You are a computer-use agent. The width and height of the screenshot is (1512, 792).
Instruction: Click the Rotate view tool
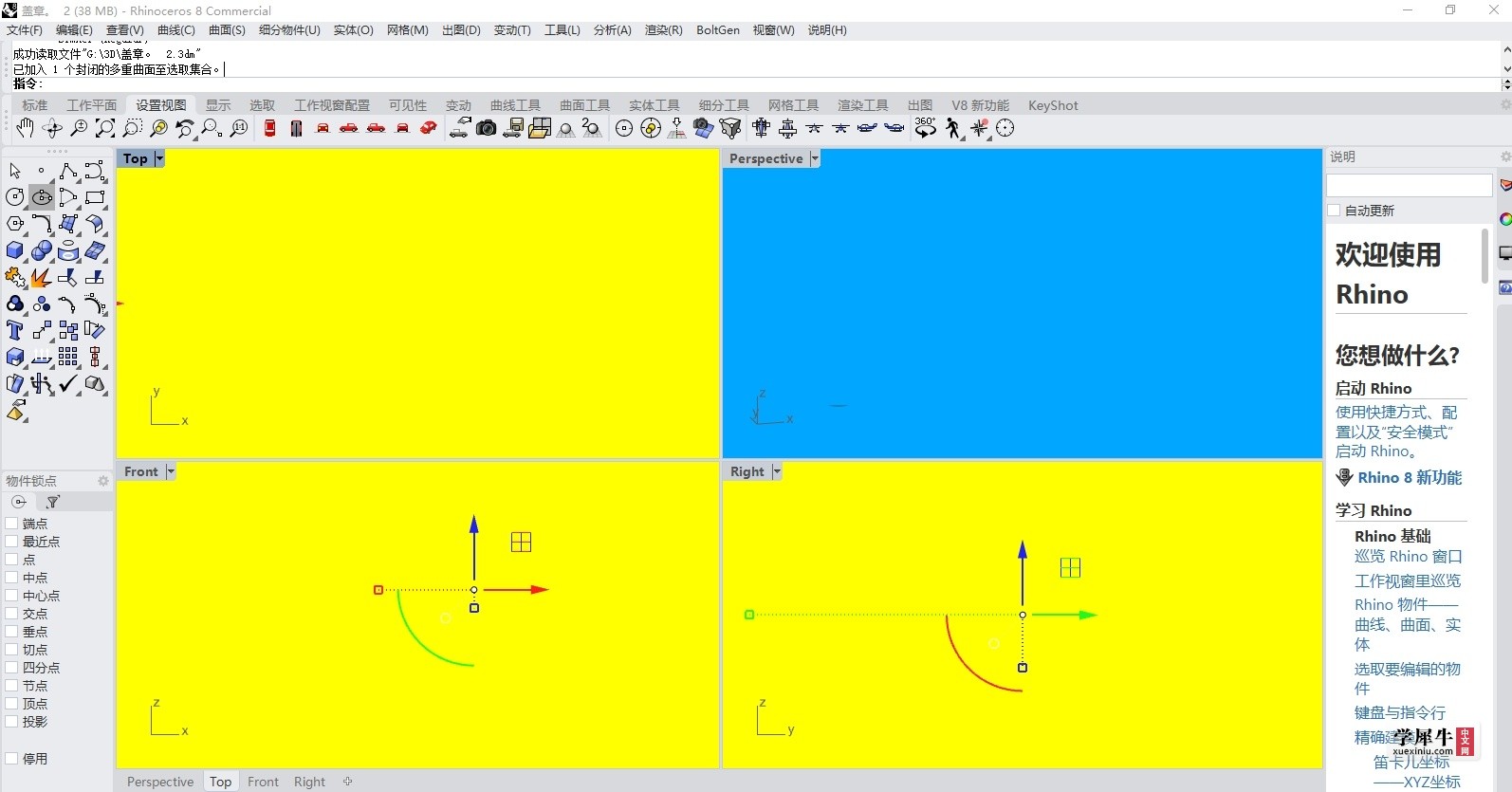coord(52,128)
